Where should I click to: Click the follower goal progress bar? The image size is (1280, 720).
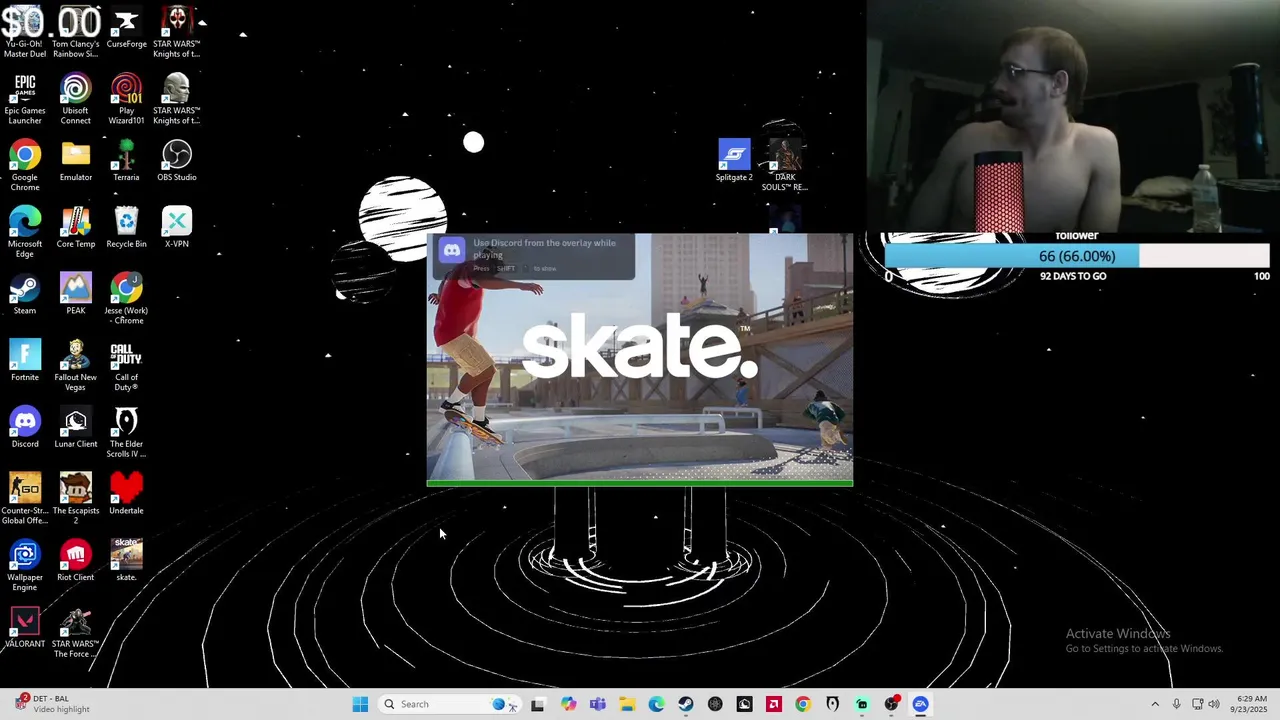1077,257
